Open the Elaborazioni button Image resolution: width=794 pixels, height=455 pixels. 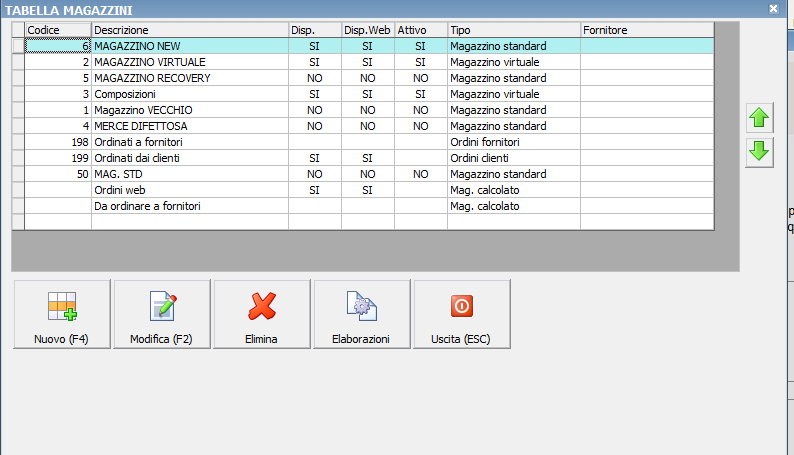[x=362, y=314]
